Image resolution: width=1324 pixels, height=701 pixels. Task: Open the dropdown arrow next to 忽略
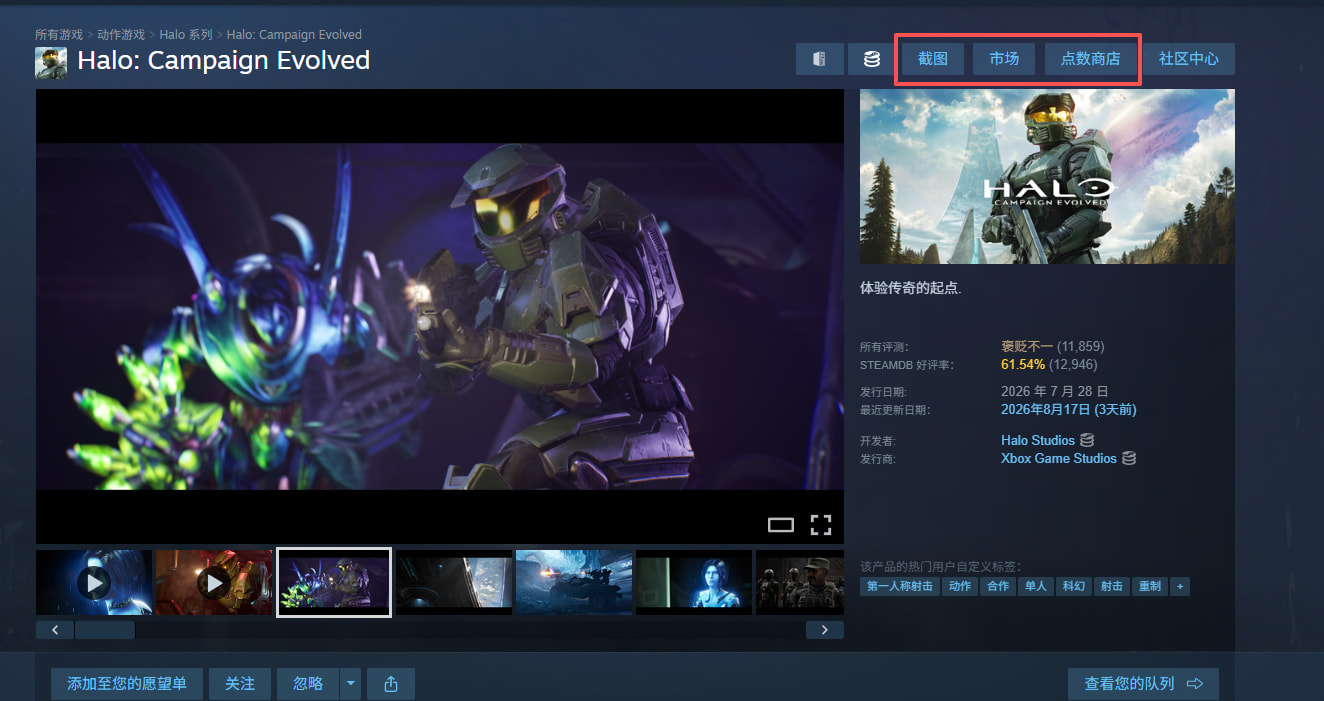click(350, 684)
